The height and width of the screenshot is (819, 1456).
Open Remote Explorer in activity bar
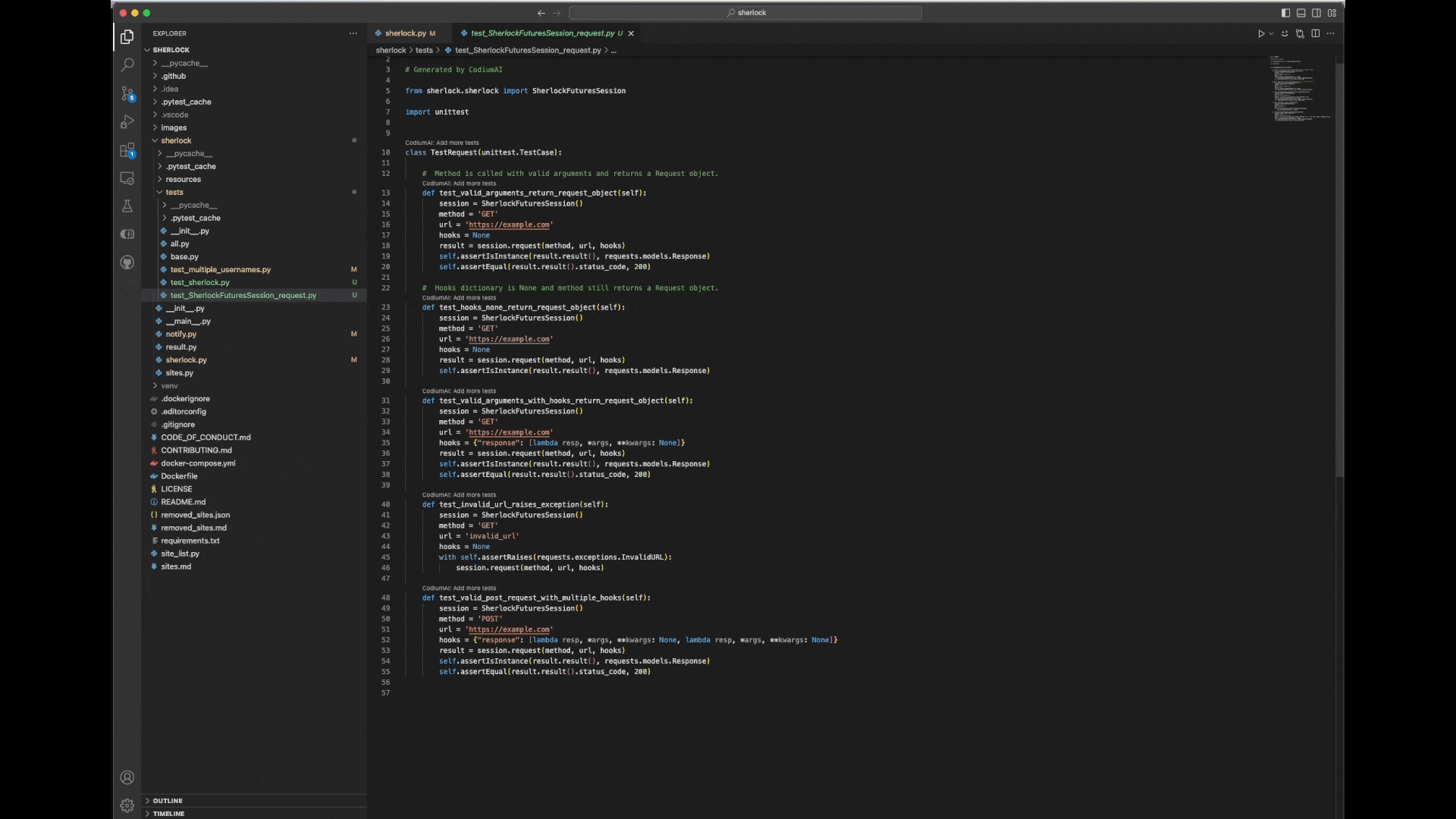(x=127, y=178)
